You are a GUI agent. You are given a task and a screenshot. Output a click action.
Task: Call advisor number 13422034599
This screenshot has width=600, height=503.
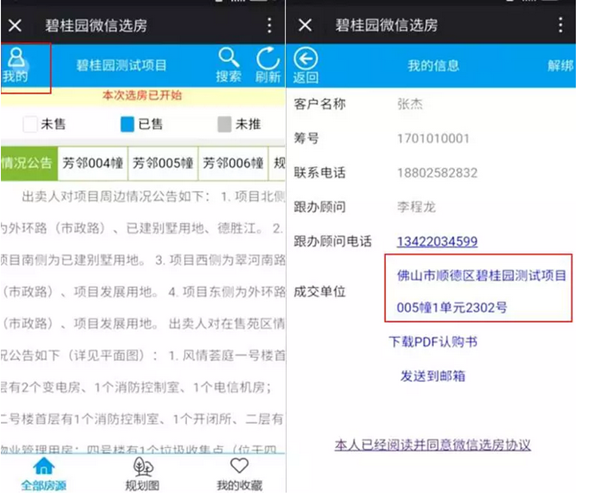tap(437, 241)
